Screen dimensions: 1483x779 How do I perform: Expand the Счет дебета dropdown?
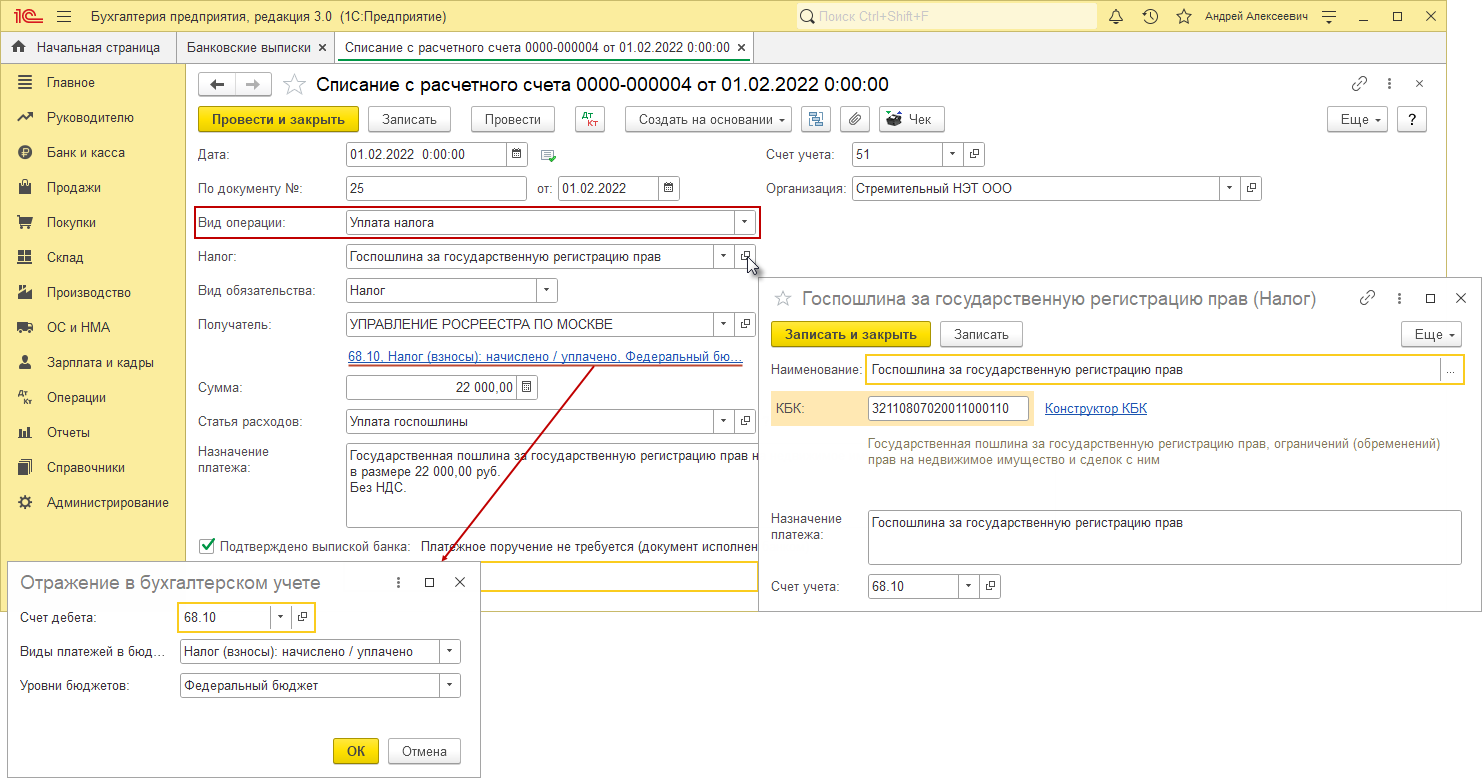(x=281, y=618)
